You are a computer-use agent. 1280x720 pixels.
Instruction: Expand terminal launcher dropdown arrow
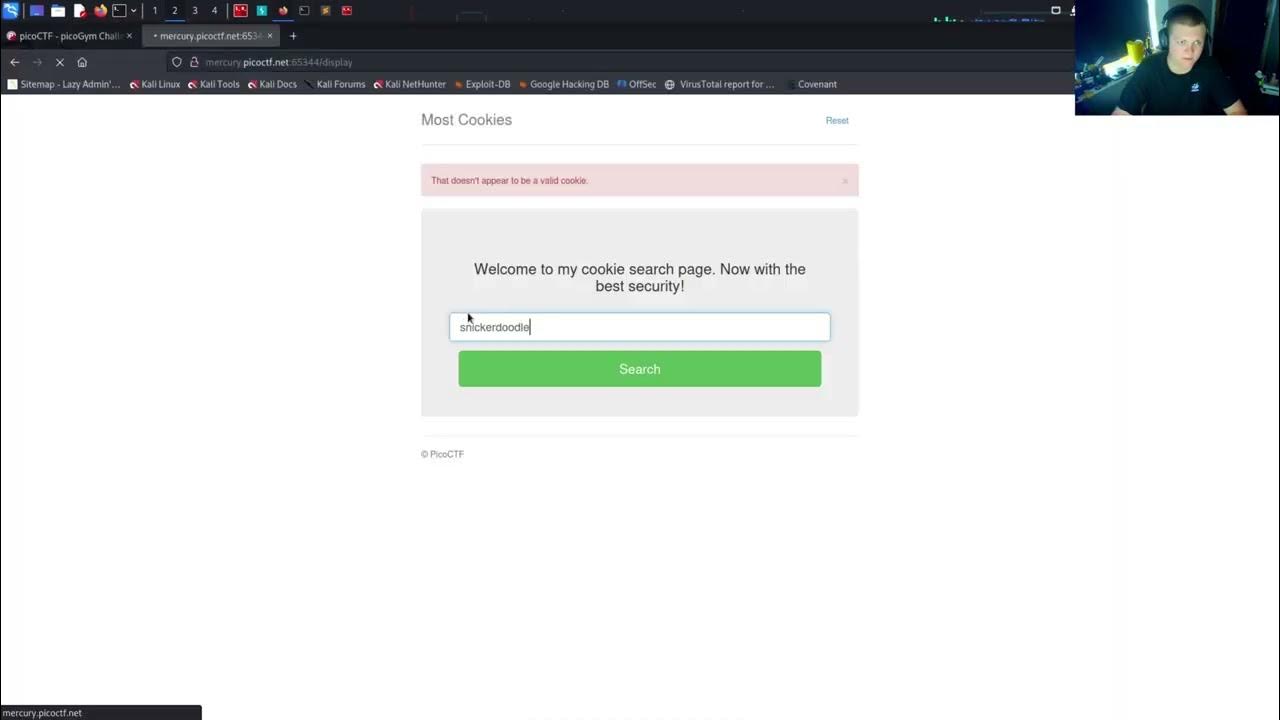[x=133, y=10]
